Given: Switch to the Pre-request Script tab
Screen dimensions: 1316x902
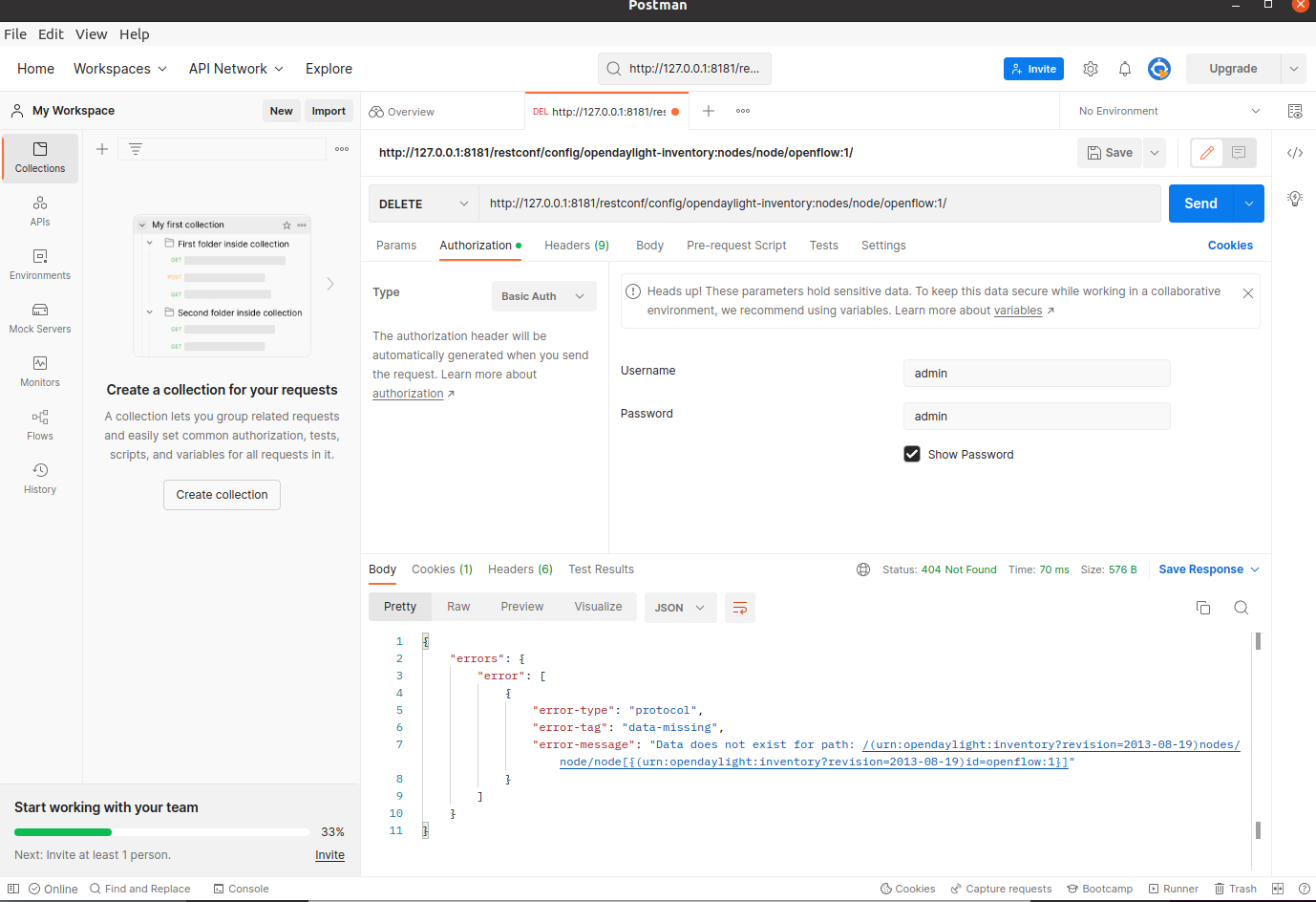Looking at the screenshot, I should click(x=736, y=246).
